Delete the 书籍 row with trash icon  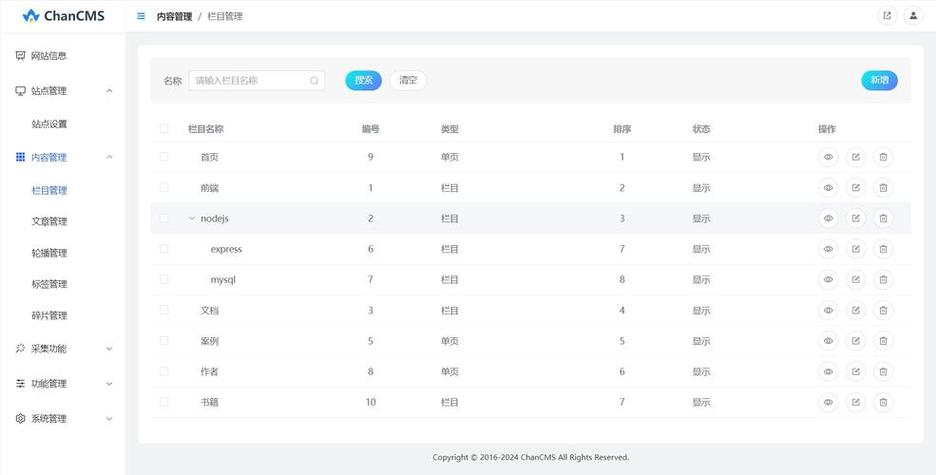click(x=883, y=402)
